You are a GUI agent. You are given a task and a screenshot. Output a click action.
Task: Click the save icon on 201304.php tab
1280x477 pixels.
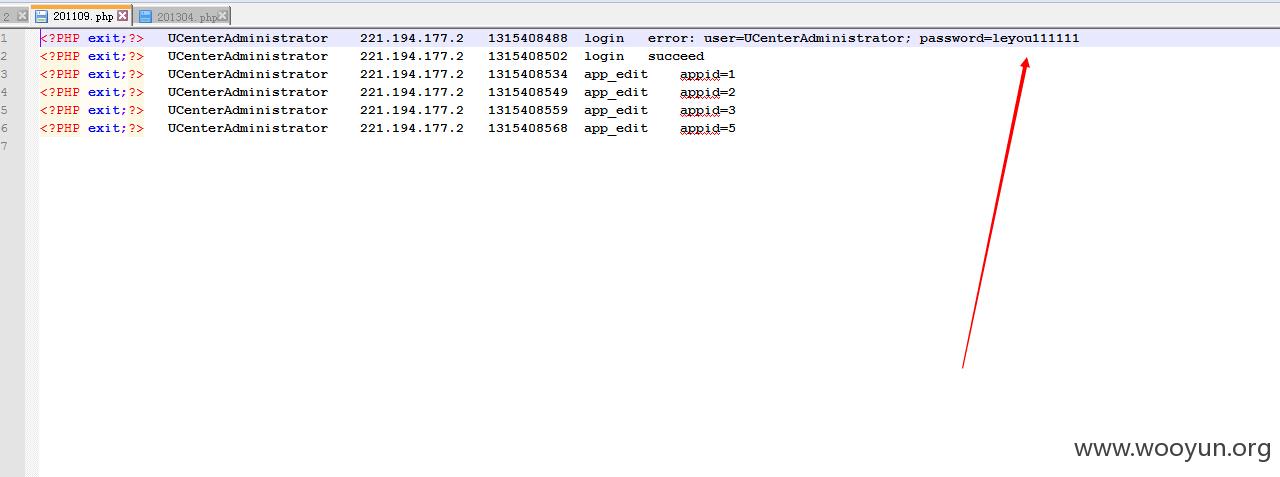coord(146,16)
